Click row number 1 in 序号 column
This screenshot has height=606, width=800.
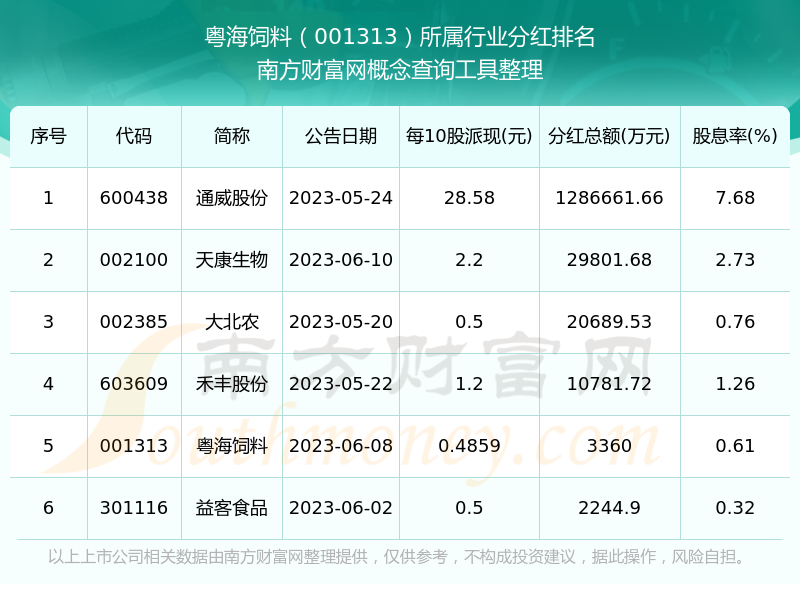coord(48,198)
